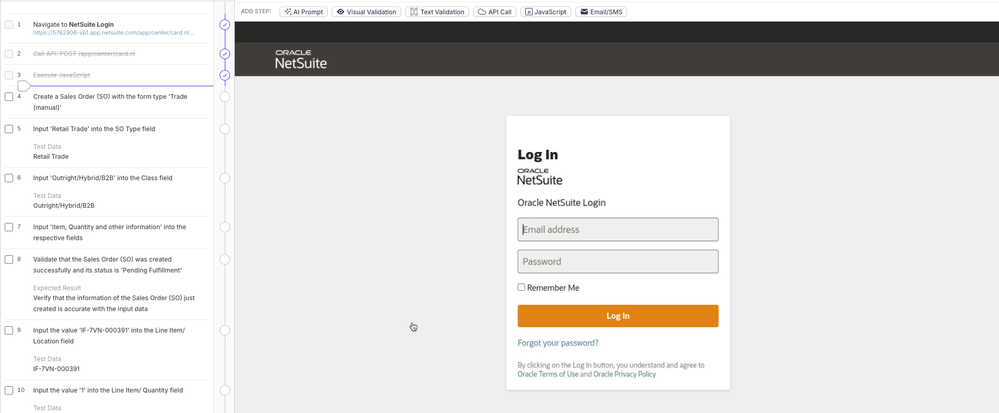The height and width of the screenshot is (413, 999).
Task: Add a Text Validation step
Action: tap(437, 12)
